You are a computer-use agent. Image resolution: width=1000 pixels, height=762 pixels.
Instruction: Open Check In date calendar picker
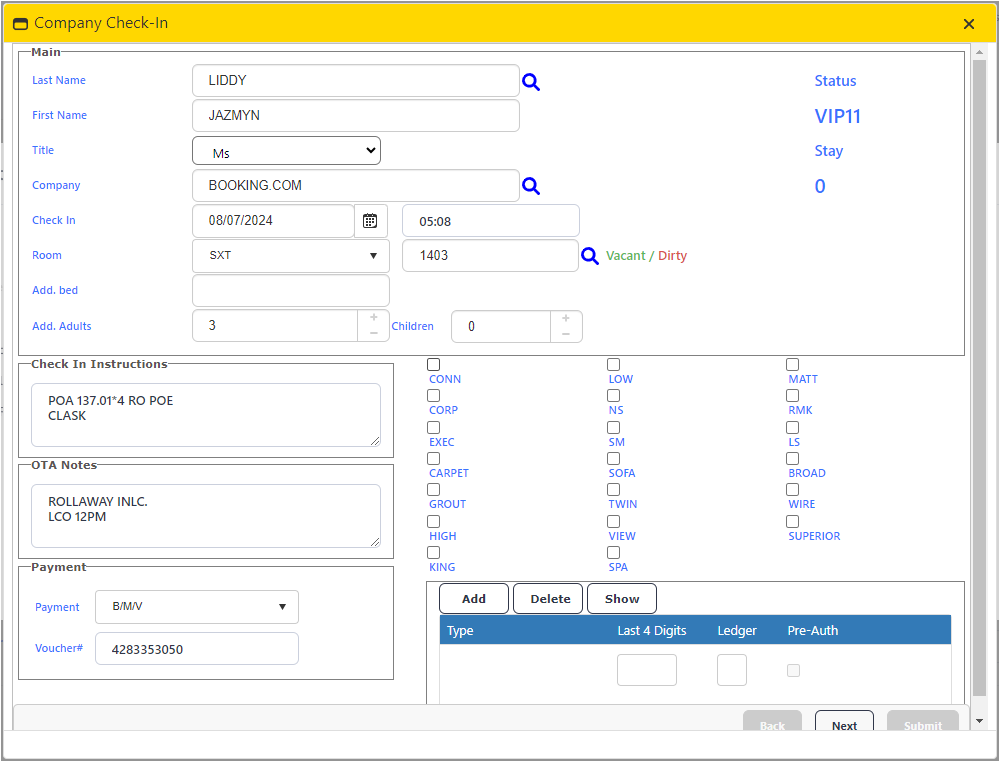pos(371,221)
